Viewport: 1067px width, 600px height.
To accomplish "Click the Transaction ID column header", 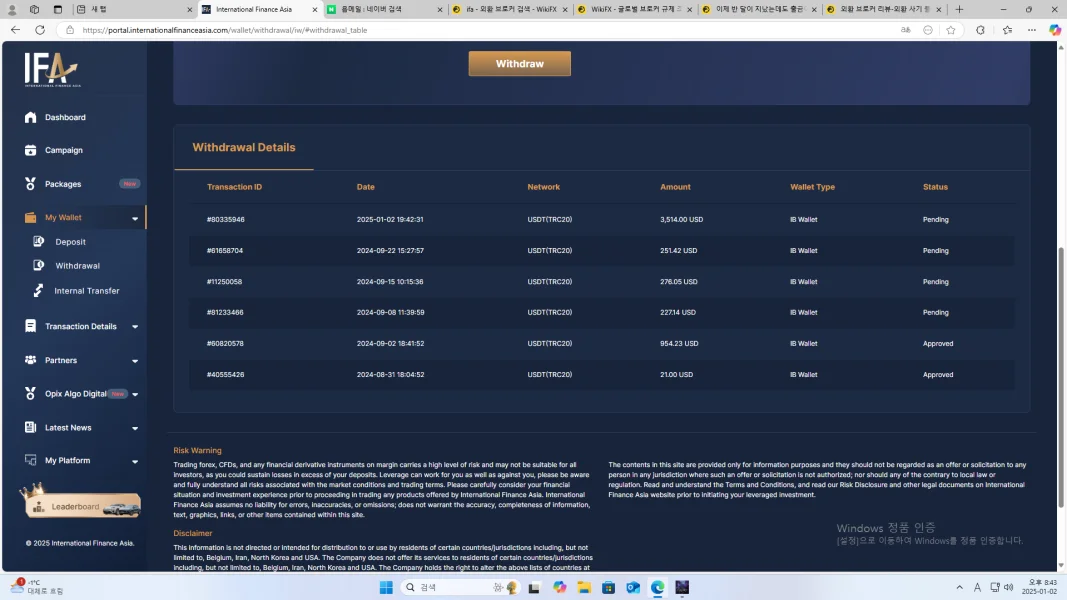I will click(x=234, y=187).
